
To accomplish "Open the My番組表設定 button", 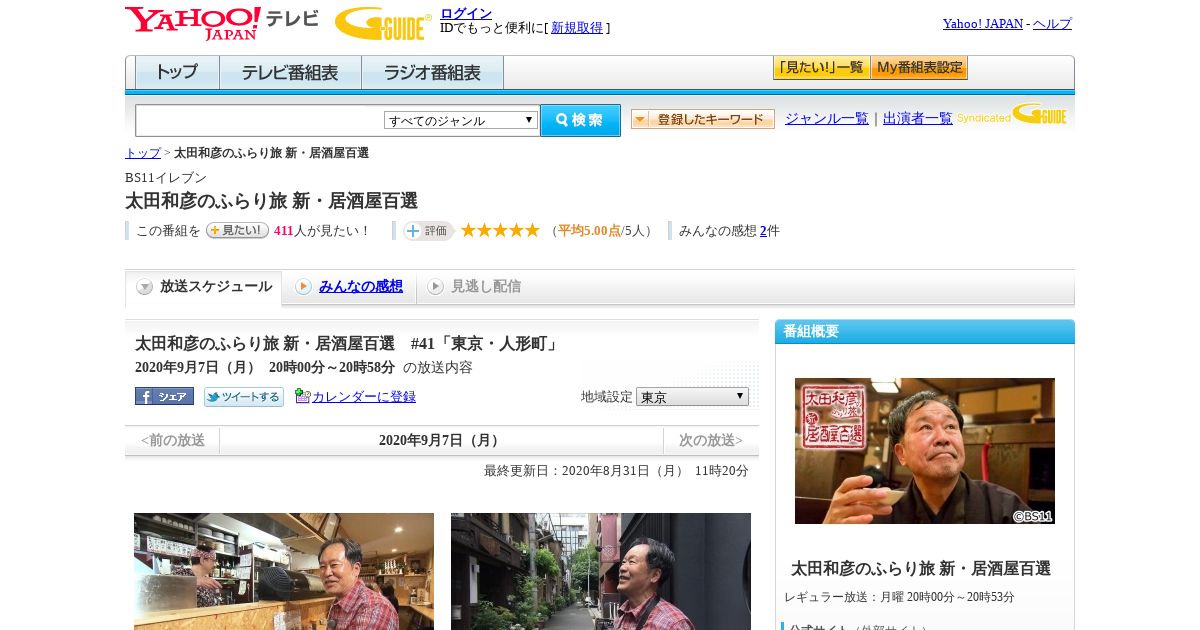I will (x=919, y=68).
